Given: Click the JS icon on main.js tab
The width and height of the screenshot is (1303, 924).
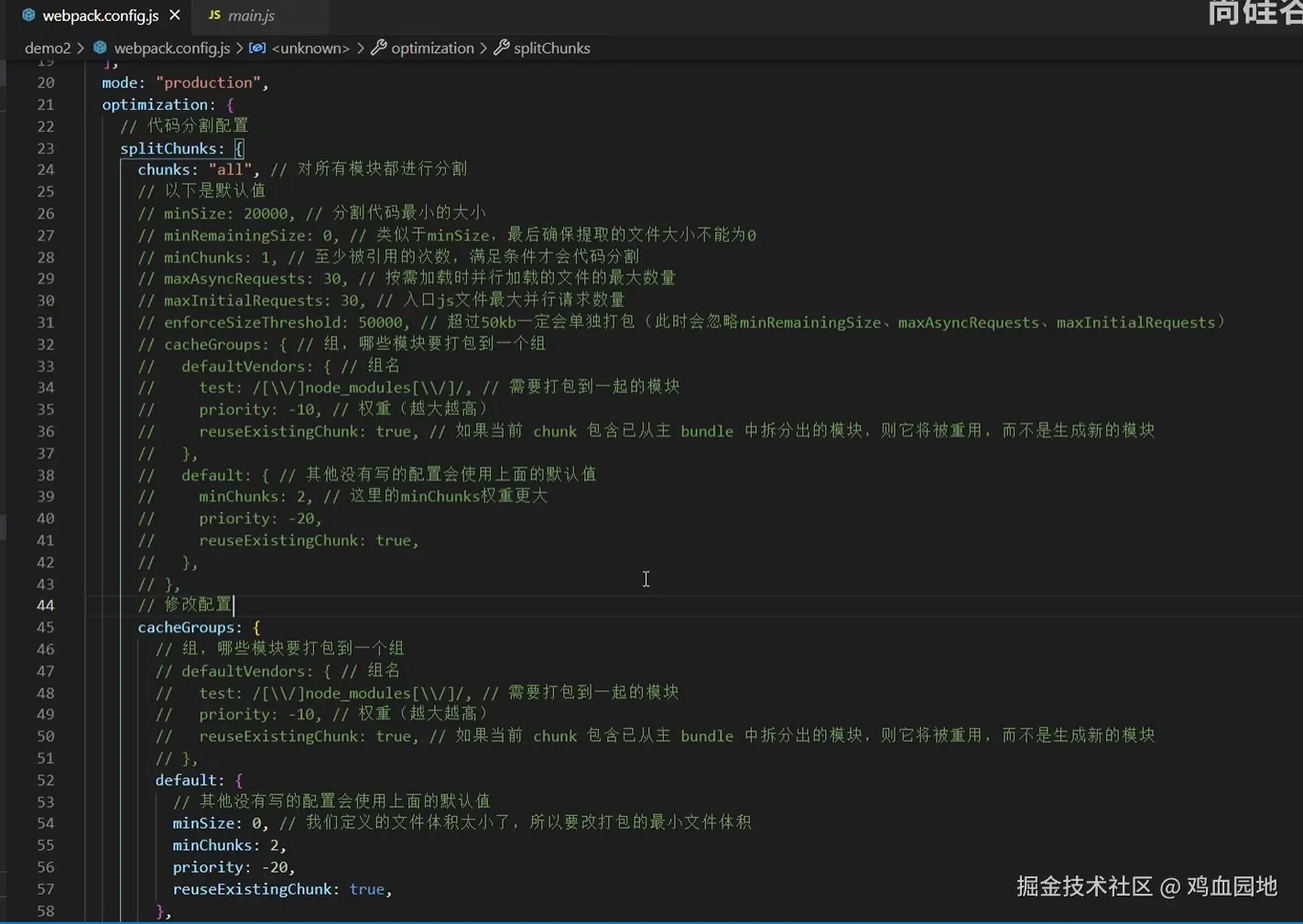Looking at the screenshot, I should tap(214, 16).
